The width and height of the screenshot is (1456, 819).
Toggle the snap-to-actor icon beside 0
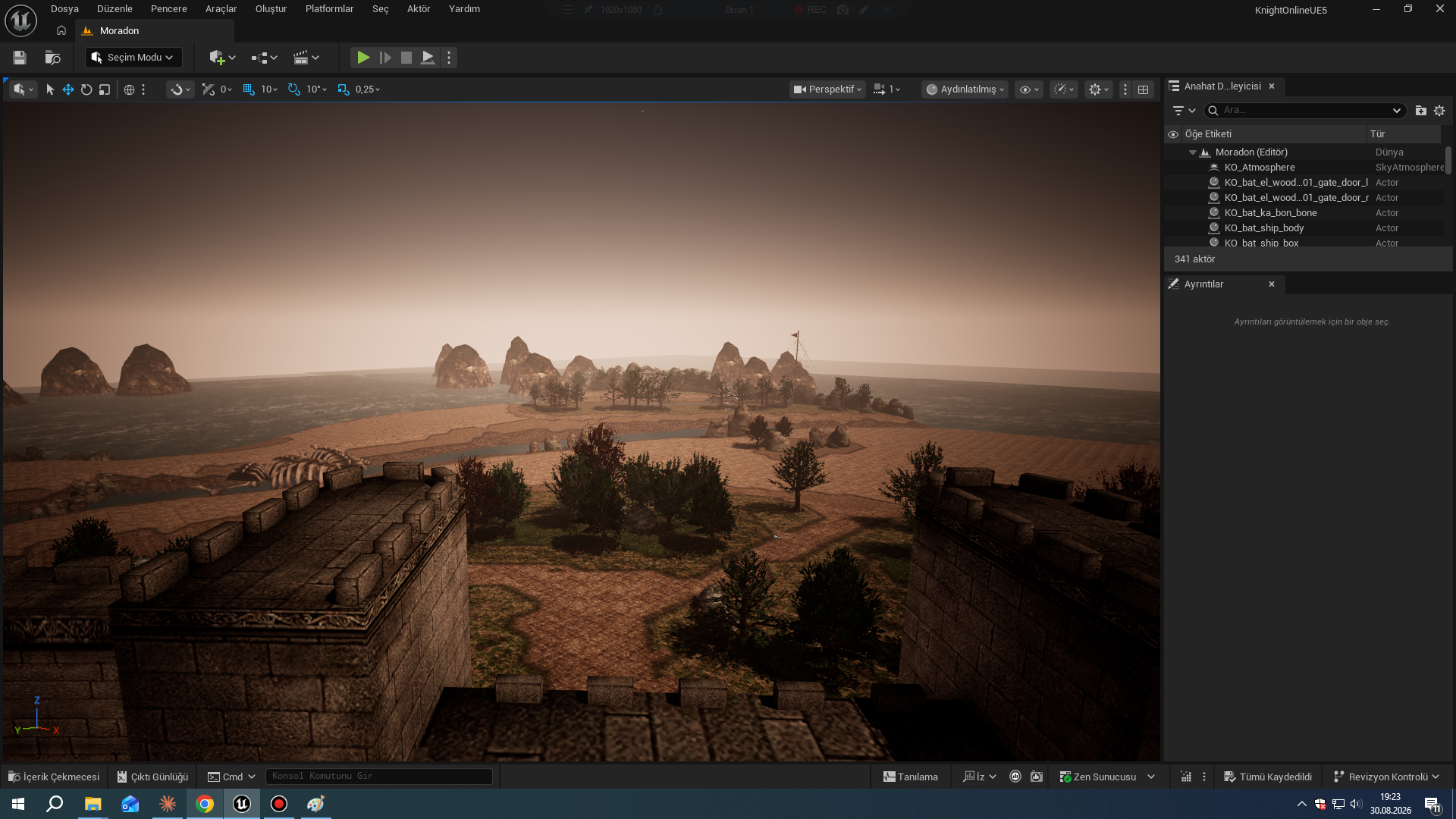[x=209, y=89]
